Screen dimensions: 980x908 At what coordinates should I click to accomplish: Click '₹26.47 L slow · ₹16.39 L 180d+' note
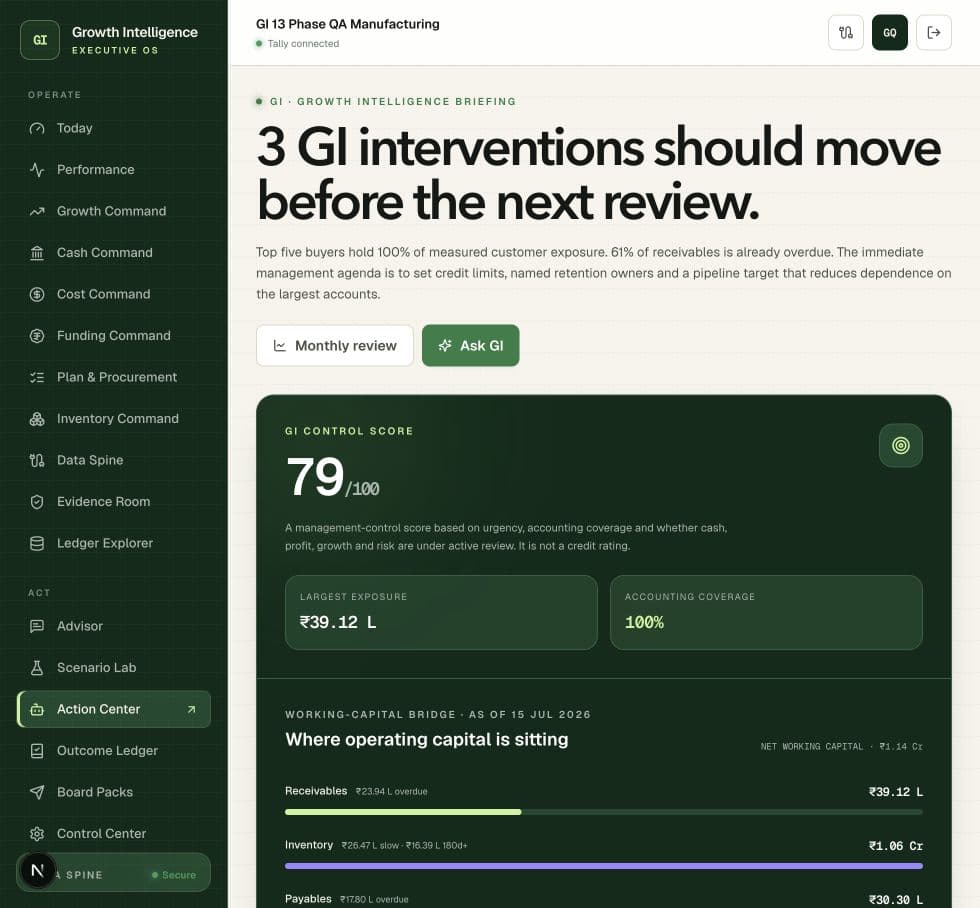(404, 846)
